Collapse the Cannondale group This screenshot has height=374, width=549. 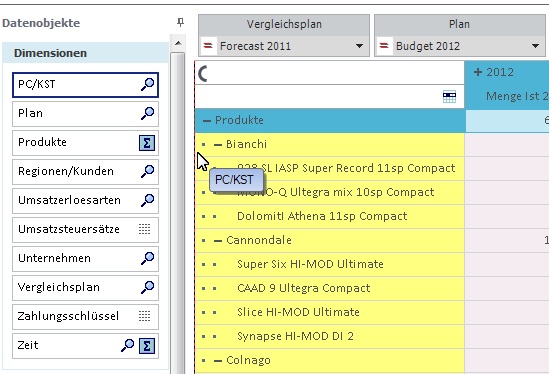click(218, 241)
